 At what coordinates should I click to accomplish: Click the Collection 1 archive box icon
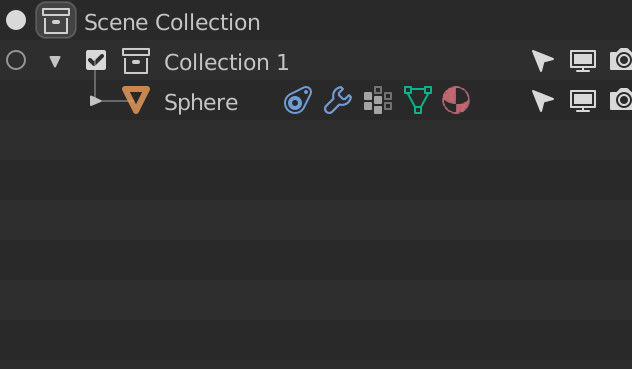point(136,61)
